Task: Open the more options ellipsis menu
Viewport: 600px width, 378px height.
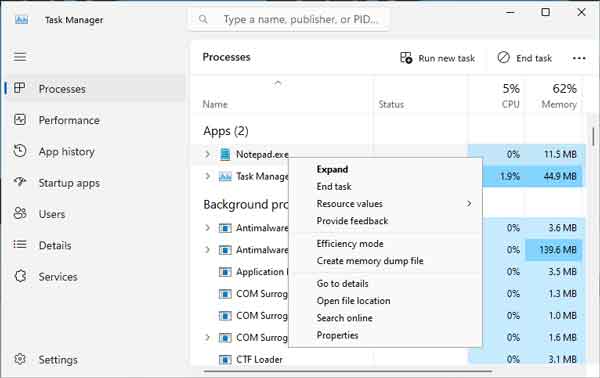Action: tap(579, 58)
